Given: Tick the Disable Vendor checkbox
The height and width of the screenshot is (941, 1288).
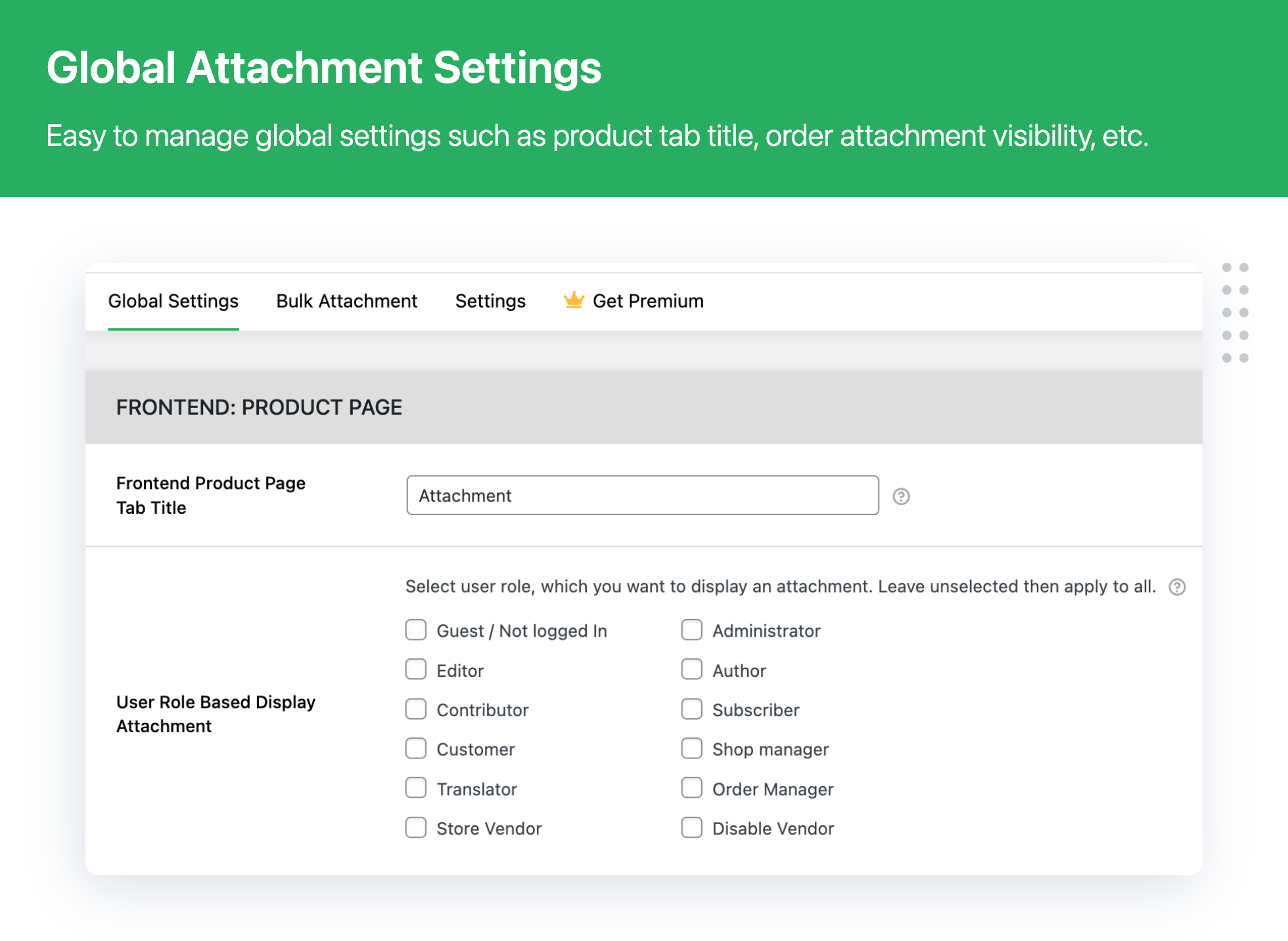Looking at the screenshot, I should click(691, 827).
